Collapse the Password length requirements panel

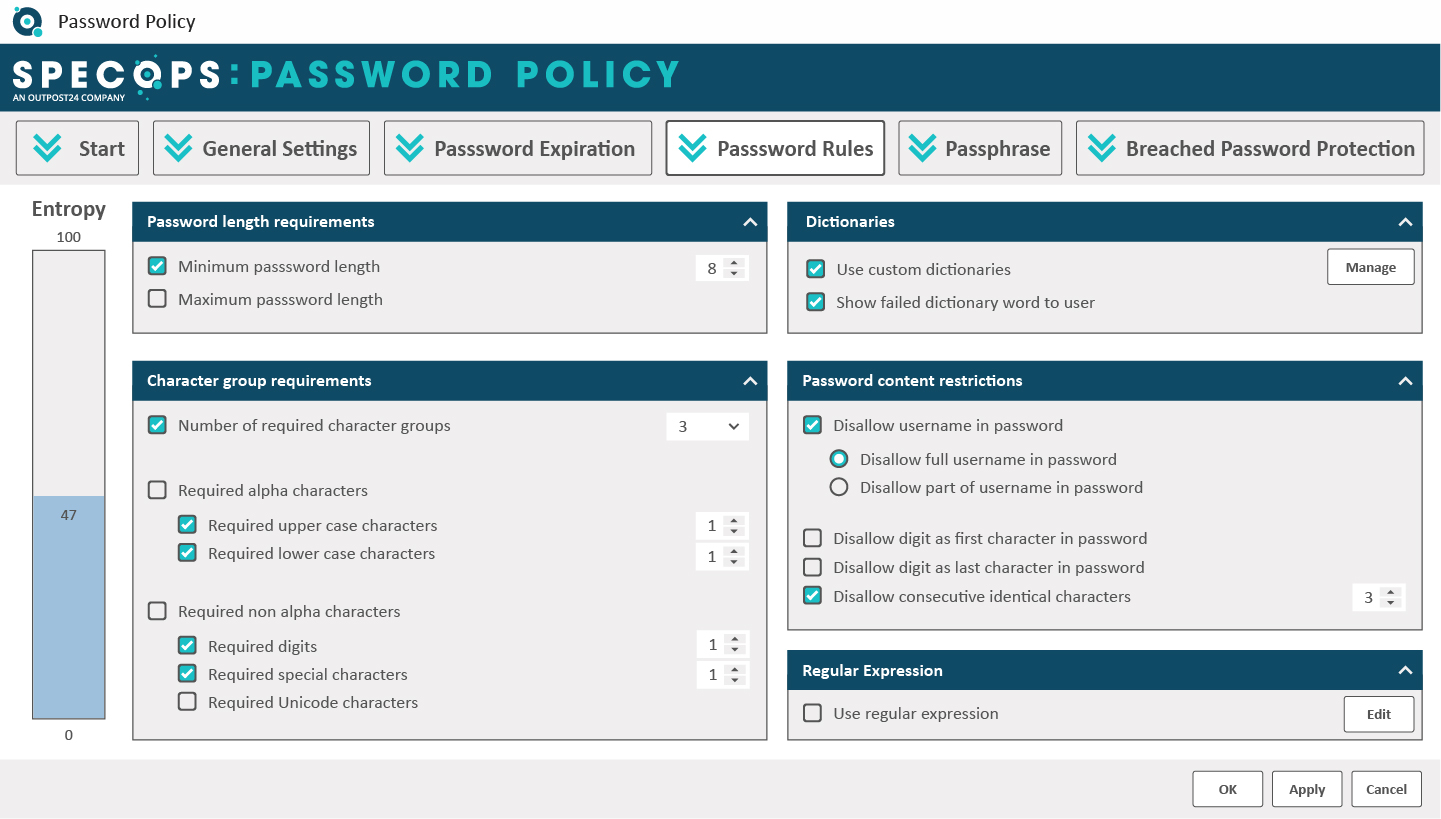pyautogui.click(x=749, y=222)
